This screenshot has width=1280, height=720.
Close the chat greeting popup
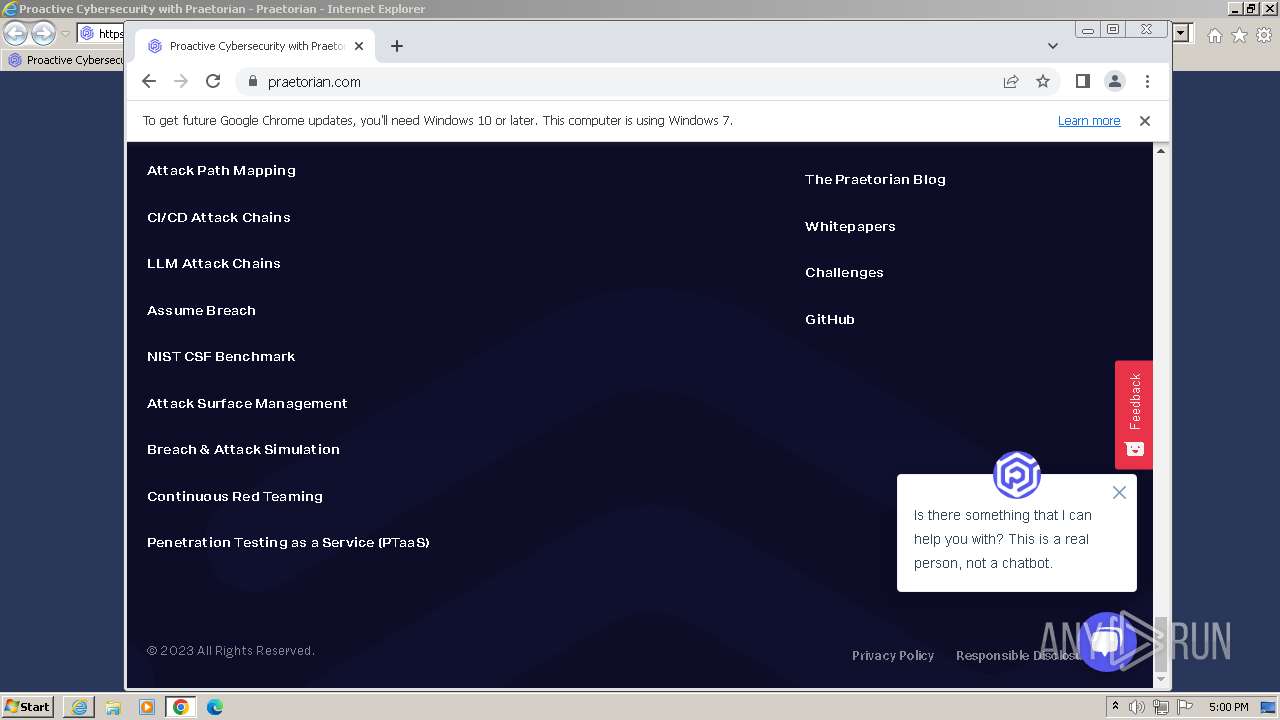point(1119,492)
